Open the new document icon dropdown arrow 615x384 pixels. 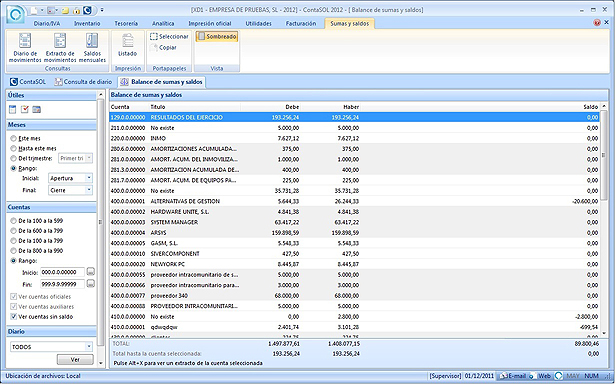[x=42, y=10]
